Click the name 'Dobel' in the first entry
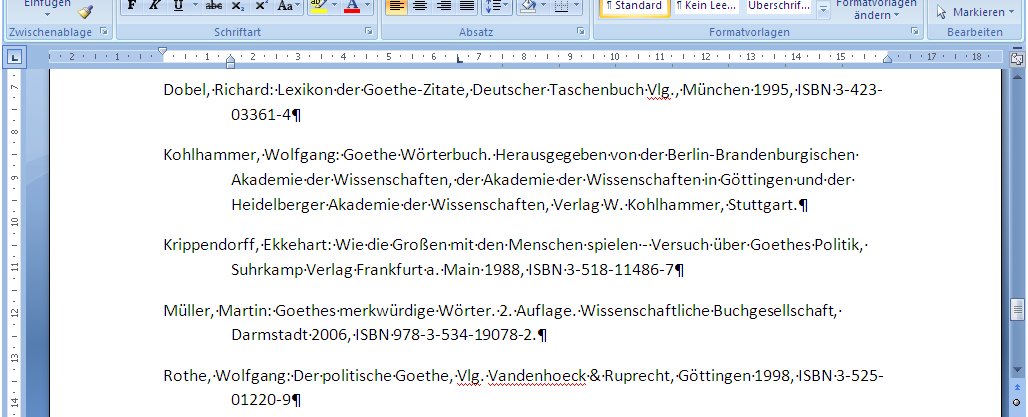Screen dimensions: 1028x417 click(185, 90)
